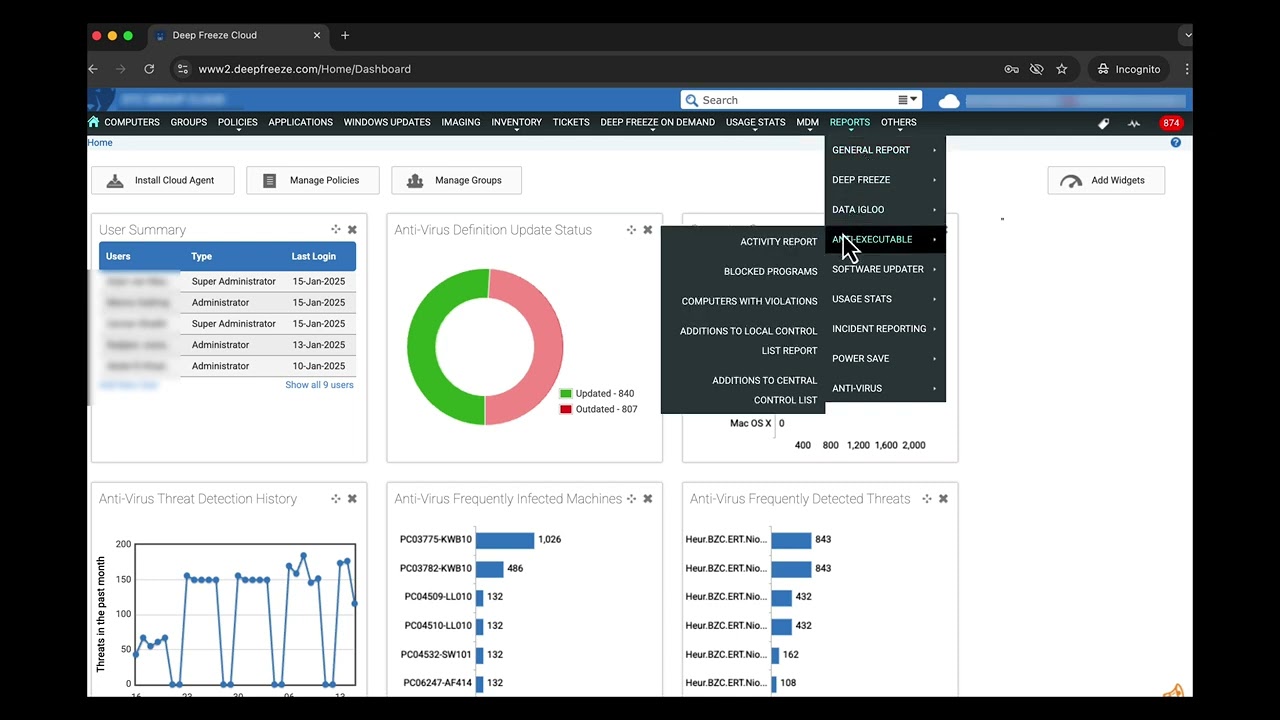Open site information icon in address bar
This screenshot has height=720, width=1280.
pos(182,69)
